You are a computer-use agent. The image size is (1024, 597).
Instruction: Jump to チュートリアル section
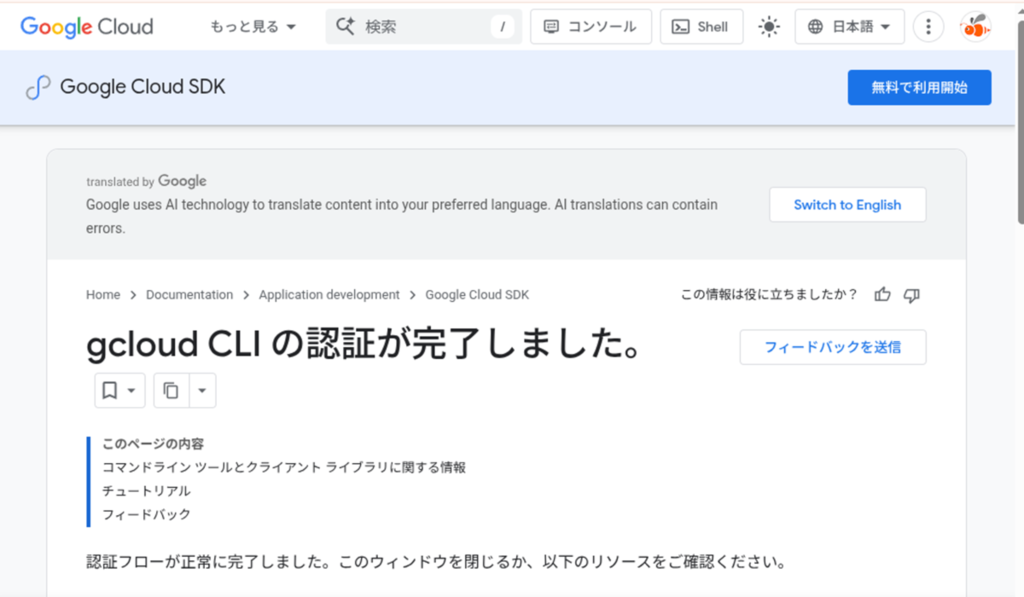146,491
